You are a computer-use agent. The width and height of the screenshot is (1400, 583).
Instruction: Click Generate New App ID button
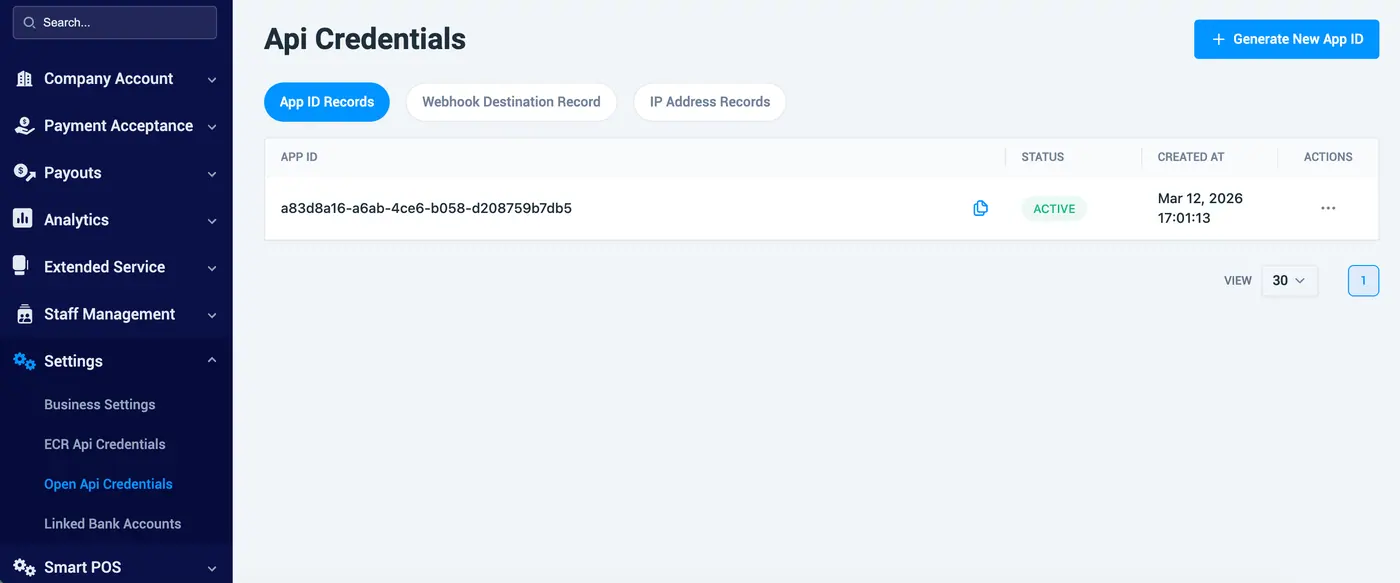pyautogui.click(x=1287, y=39)
